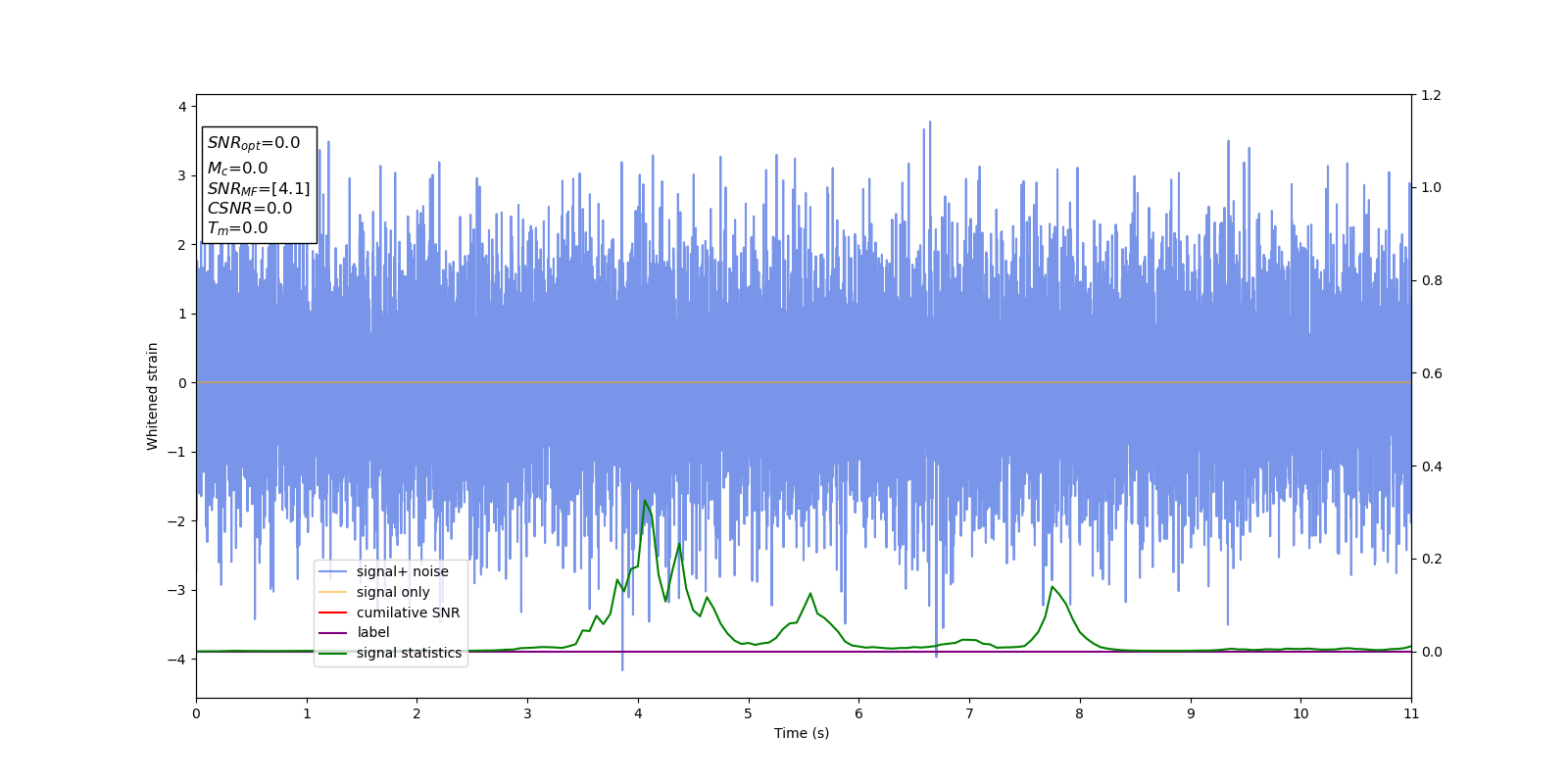Click the SNR_MF=[4.1] annotation line
This screenshot has height=784, width=1568.
pos(259,188)
